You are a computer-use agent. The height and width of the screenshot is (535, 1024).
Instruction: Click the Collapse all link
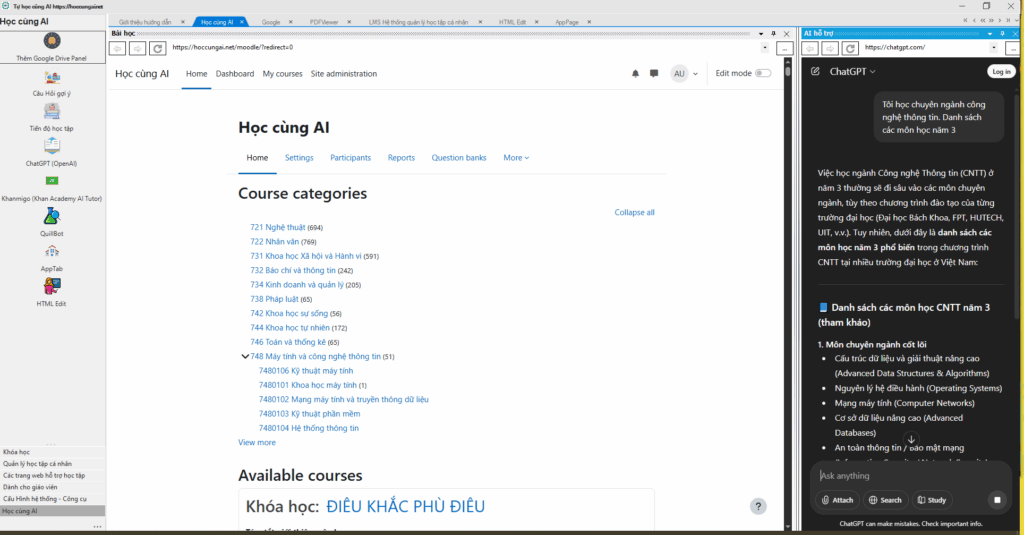[x=634, y=212]
